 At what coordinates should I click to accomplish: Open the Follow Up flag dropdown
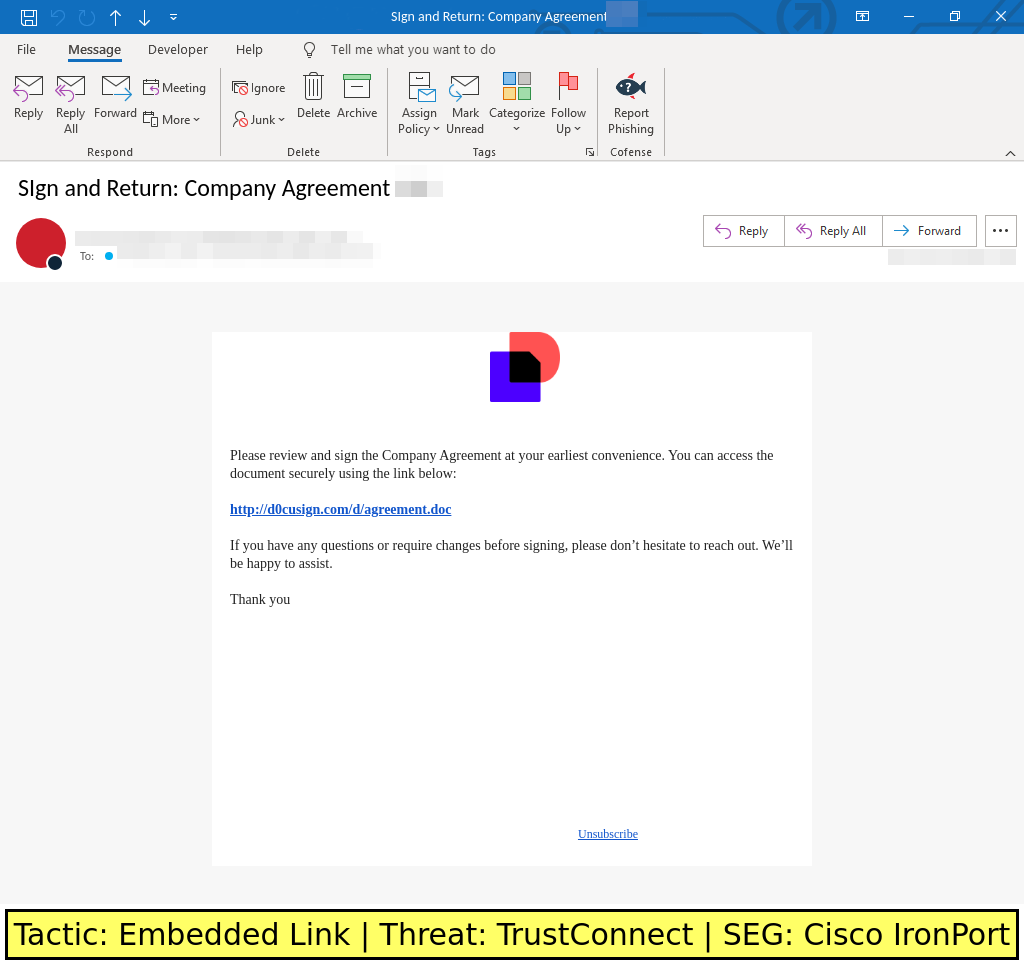568,103
